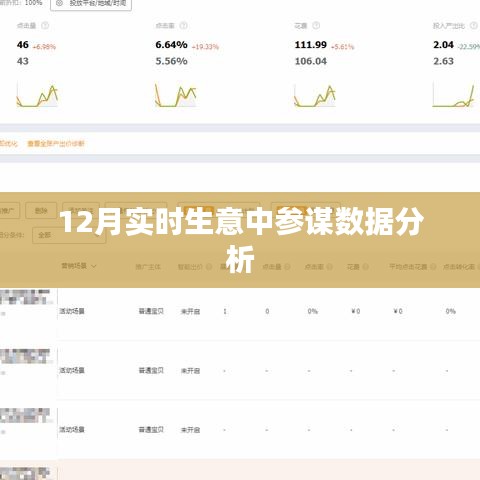Click 普通宝贝 in the row showing 0%
The height and width of the screenshot is (480, 480).
click(151, 311)
